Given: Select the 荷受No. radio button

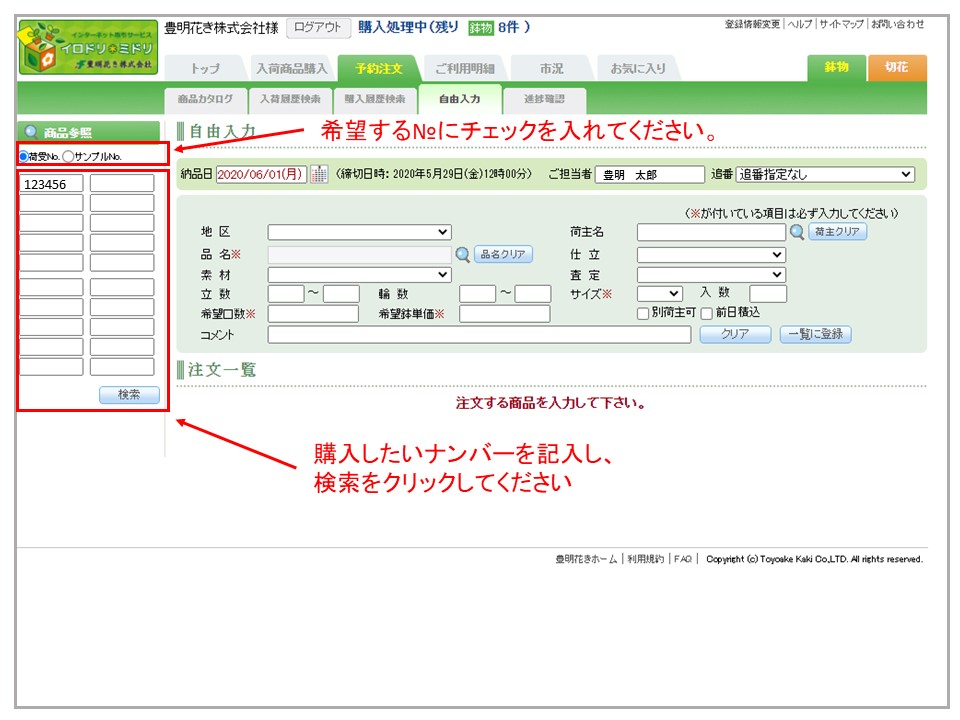Looking at the screenshot, I should [x=24, y=156].
